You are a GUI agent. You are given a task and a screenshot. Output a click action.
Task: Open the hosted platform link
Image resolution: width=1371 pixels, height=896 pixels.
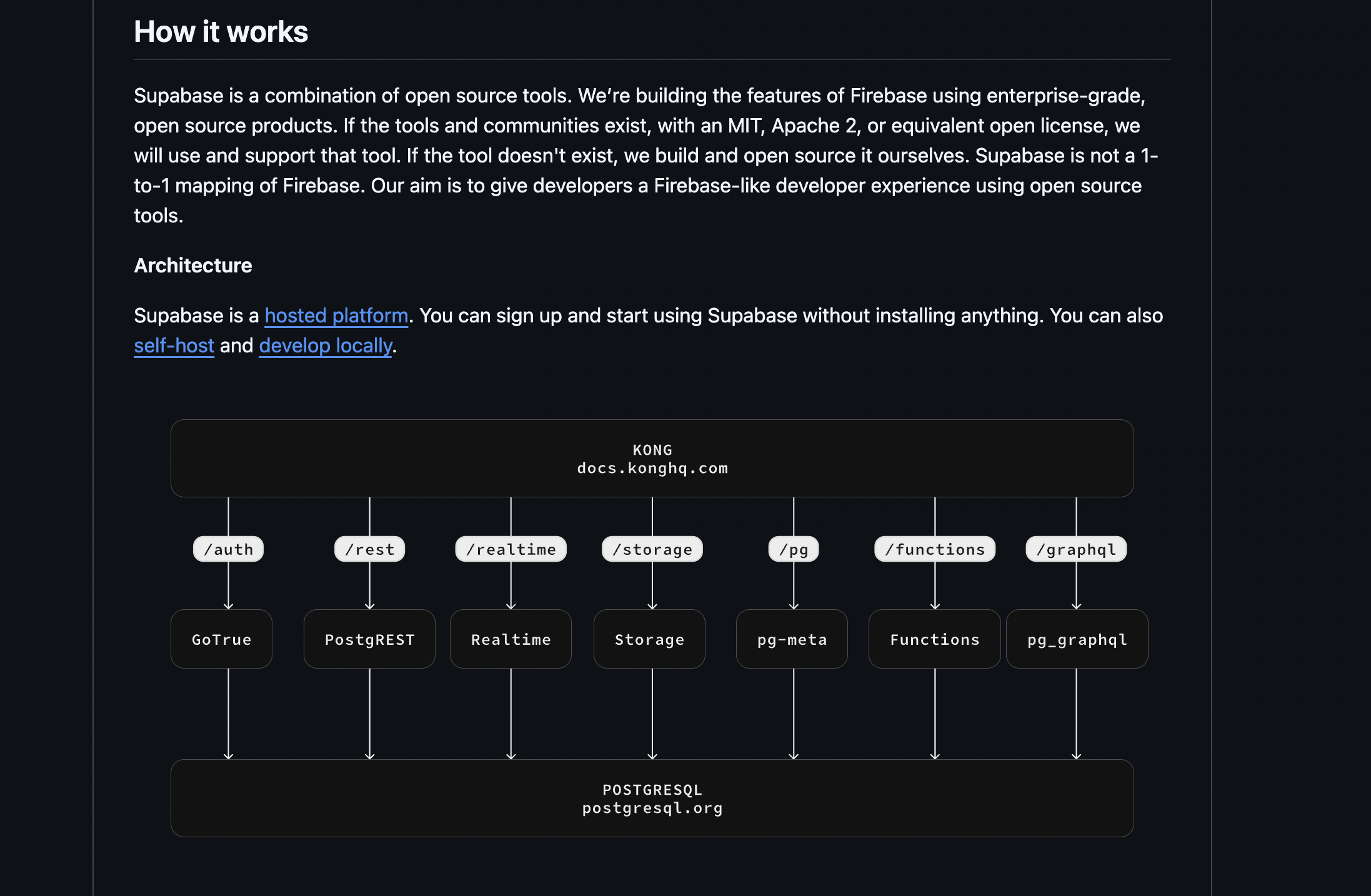tap(336, 316)
